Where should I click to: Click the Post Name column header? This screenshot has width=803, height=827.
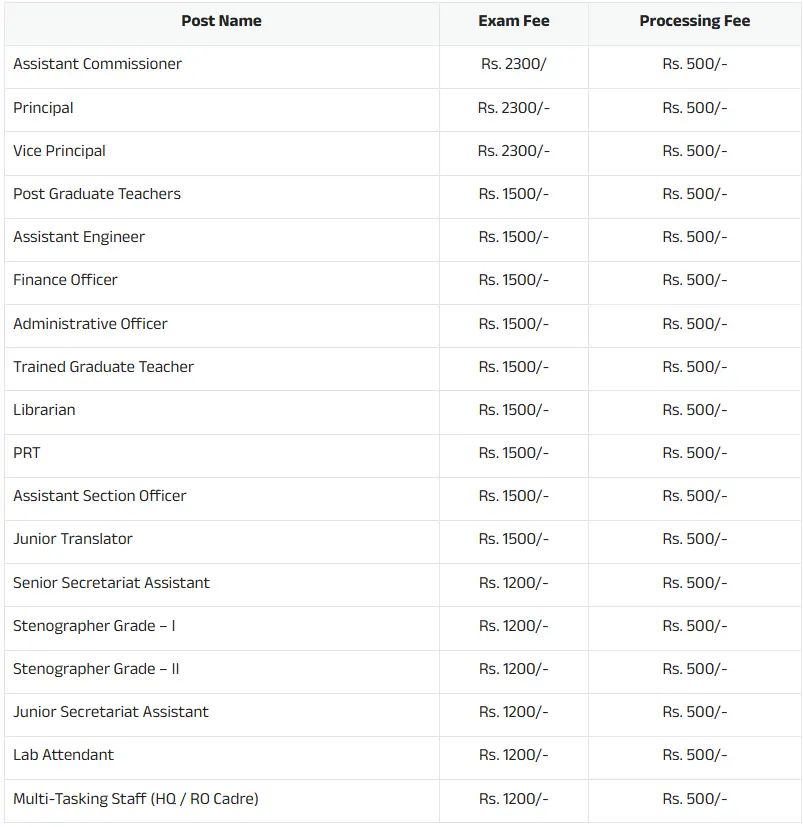tap(221, 21)
